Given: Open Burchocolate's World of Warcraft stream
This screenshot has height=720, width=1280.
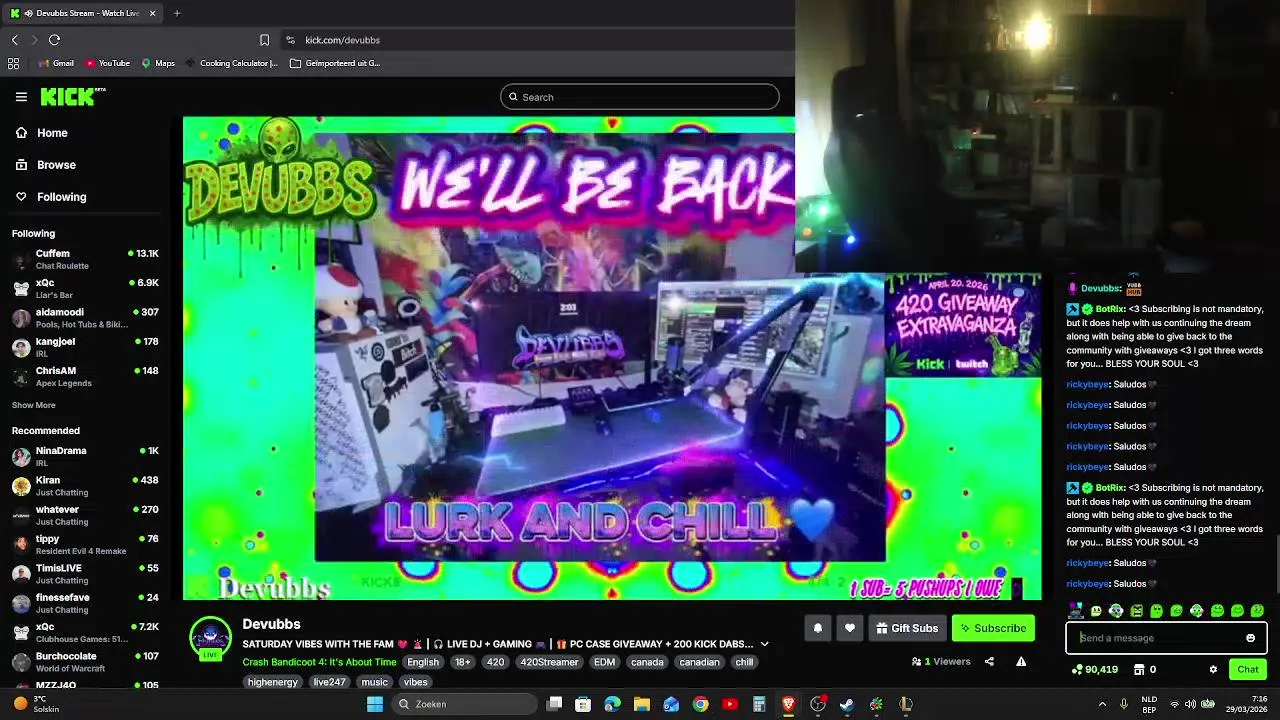Looking at the screenshot, I should point(85,661).
